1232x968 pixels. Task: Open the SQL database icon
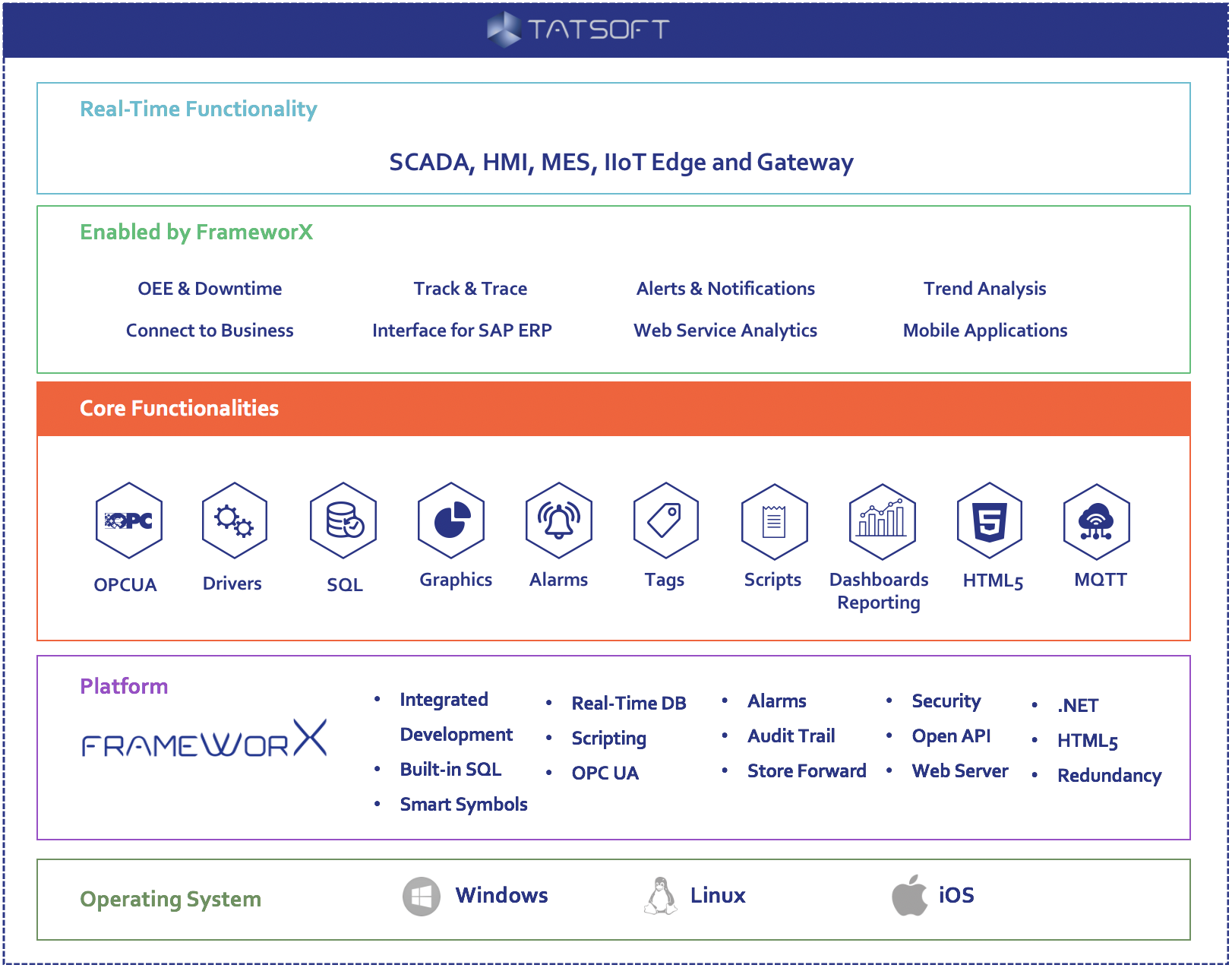(x=343, y=521)
